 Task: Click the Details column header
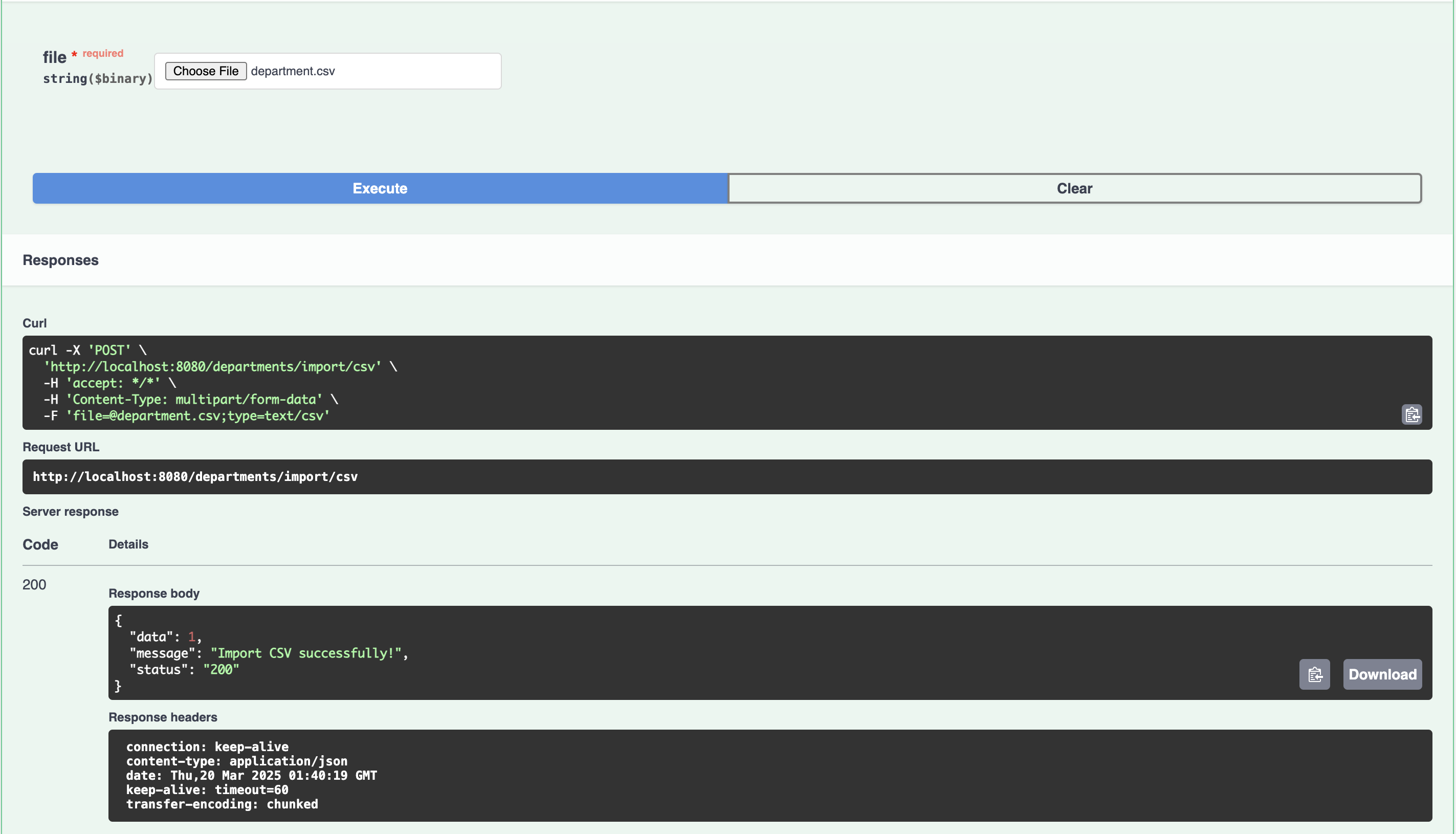pyautogui.click(x=128, y=544)
